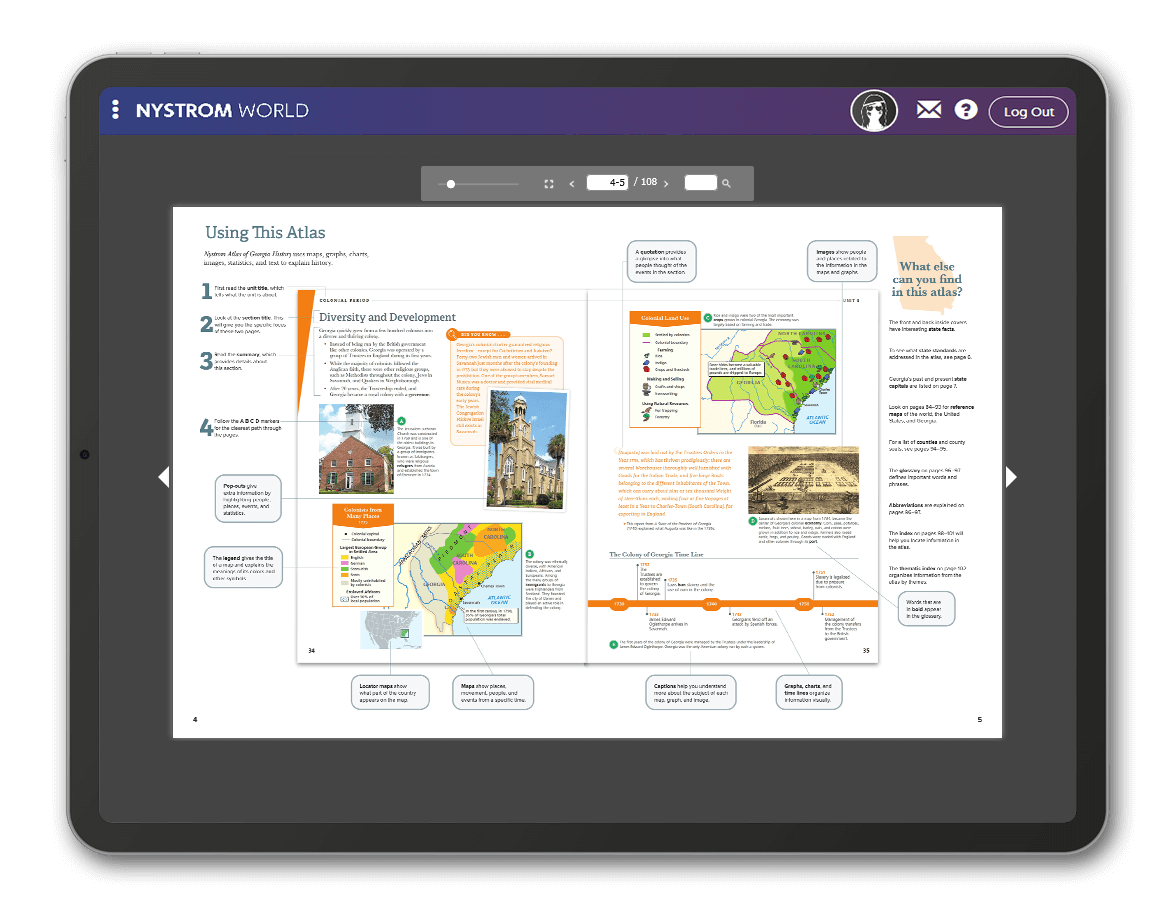The image size is (1171, 904).
Task: Go back using the previous-page chevron
Action: pos(571,183)
